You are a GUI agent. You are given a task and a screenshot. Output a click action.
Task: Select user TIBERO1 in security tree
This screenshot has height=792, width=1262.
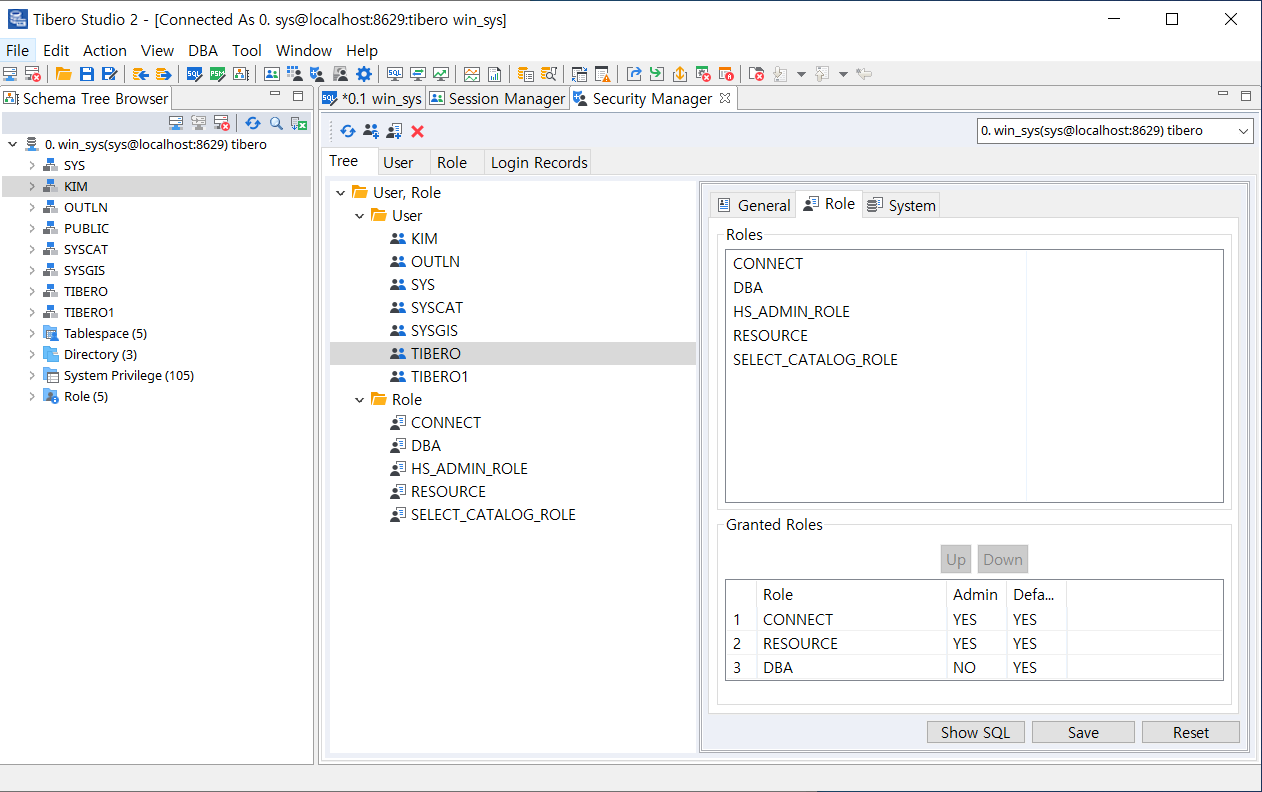439,377
